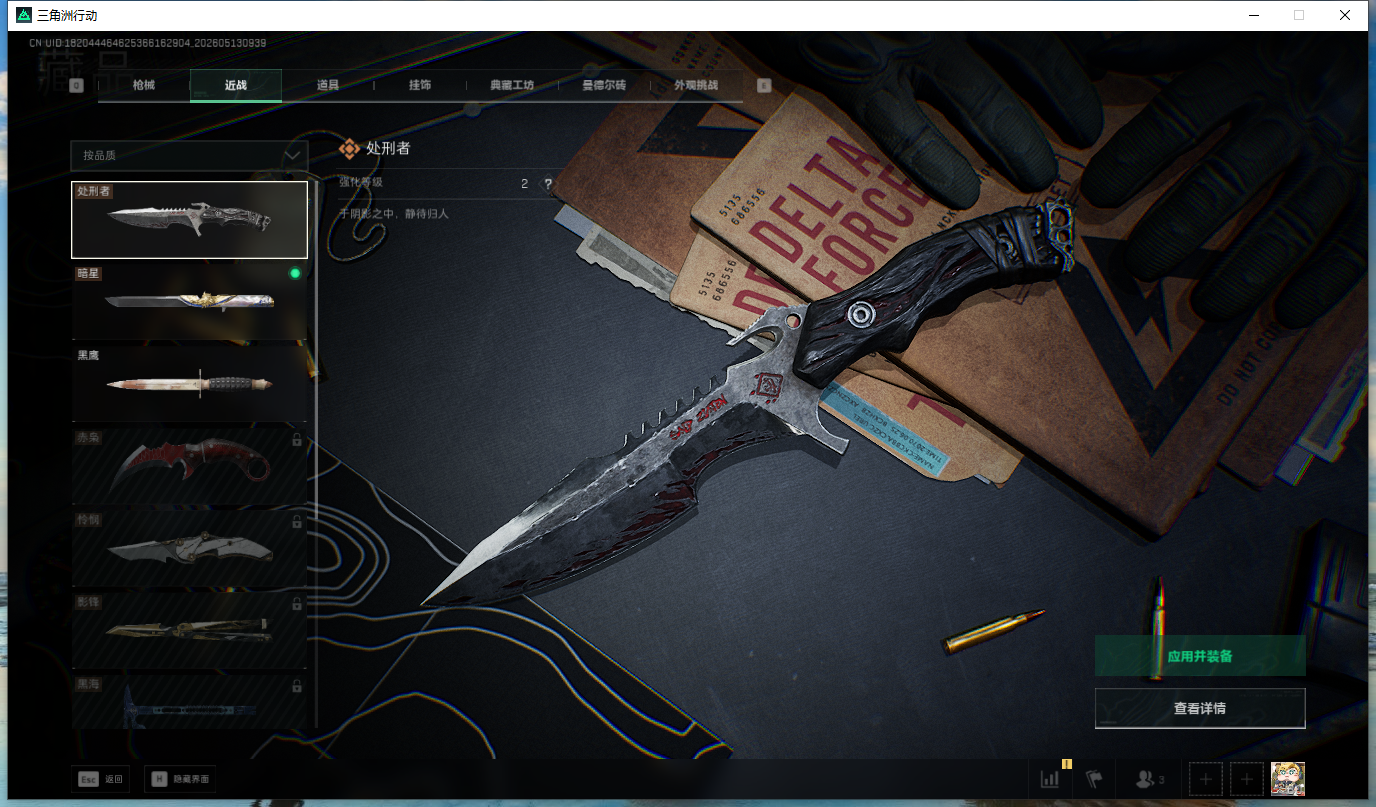Select the 黑鹰 knife thumbnail
This screenshot has width=1376, height=807.
(189, 383)
